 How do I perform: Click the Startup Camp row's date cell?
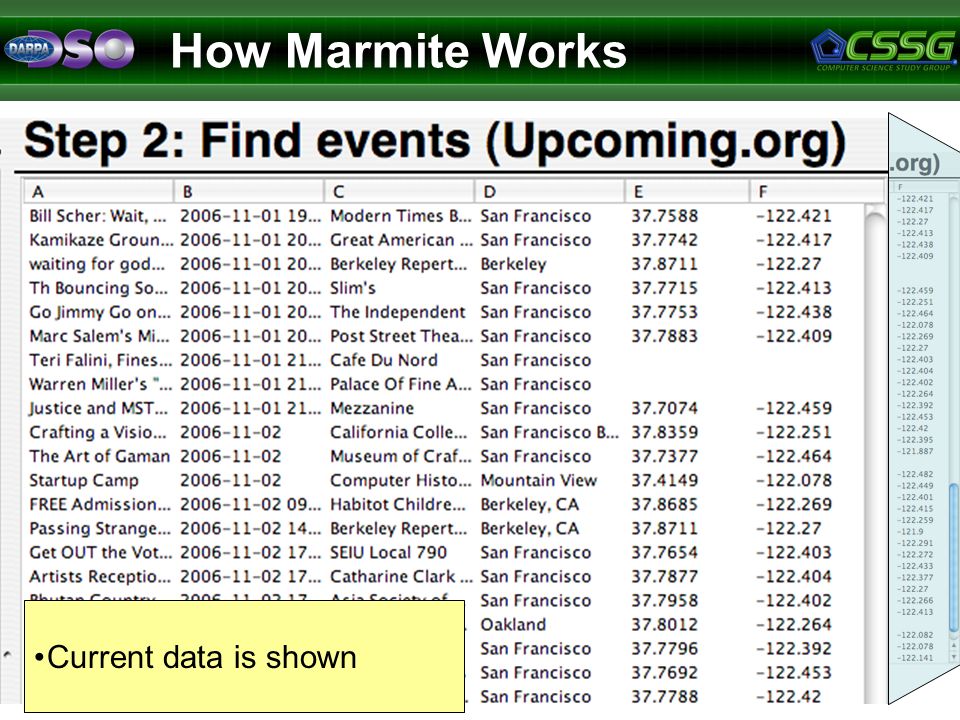coord(231,480)
